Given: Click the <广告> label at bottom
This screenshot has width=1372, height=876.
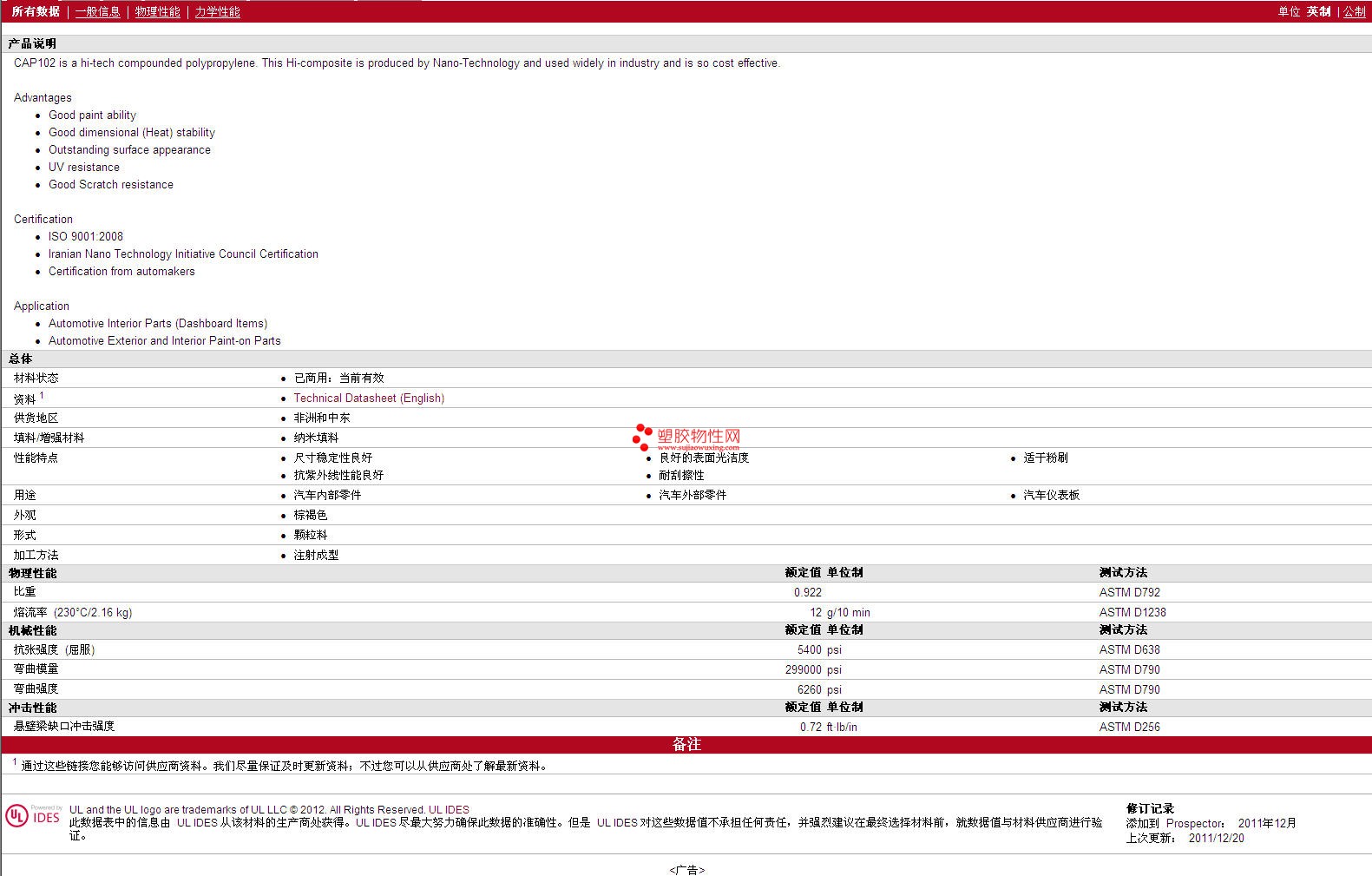Looking at the screenshot, I should (686, 869).
